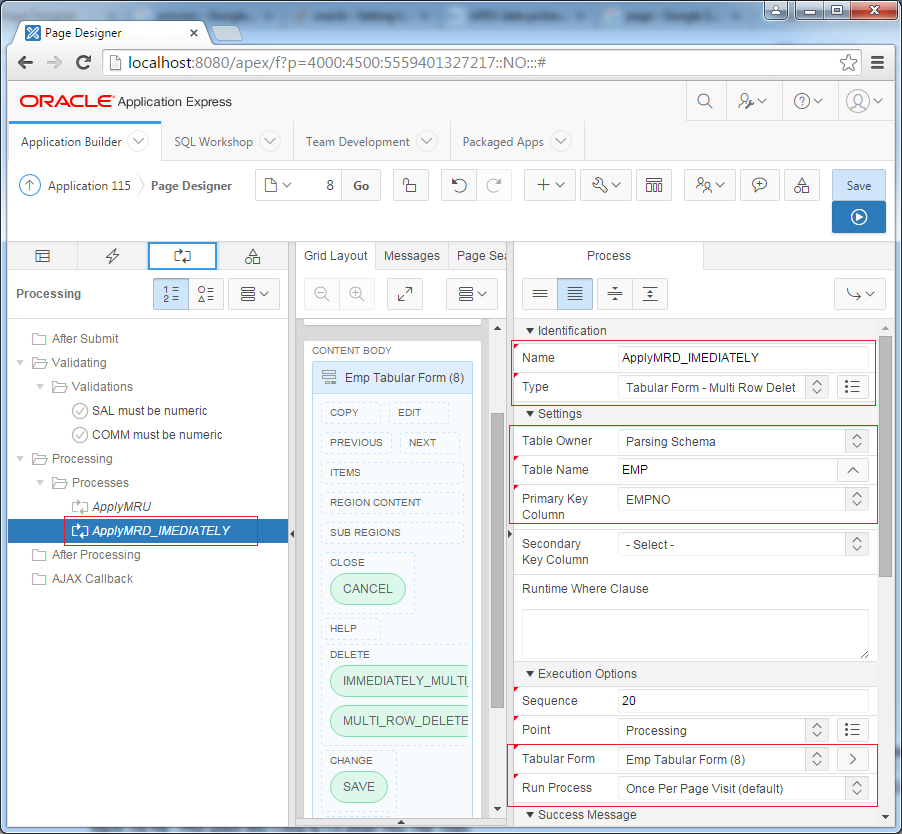The height and width of the screenshot is (834, 902).
Task: Click the Save button
Action: click(x=858, y=185)
